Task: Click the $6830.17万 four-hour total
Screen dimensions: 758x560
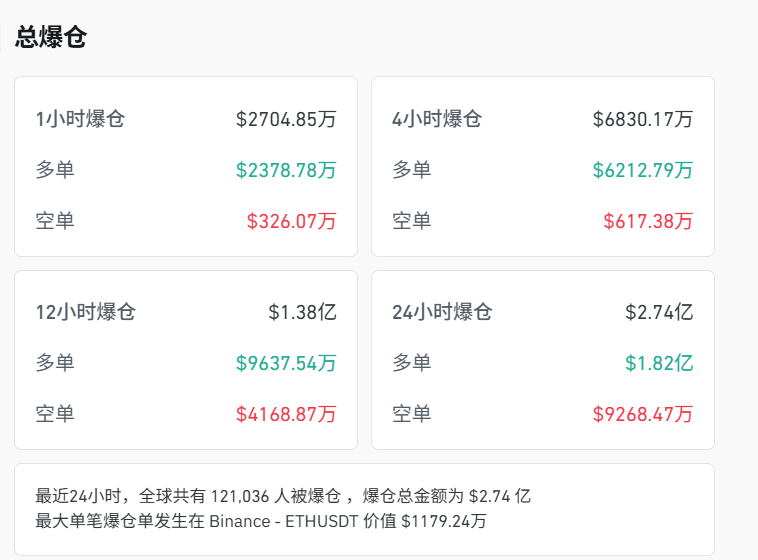Action: [642, 119]
